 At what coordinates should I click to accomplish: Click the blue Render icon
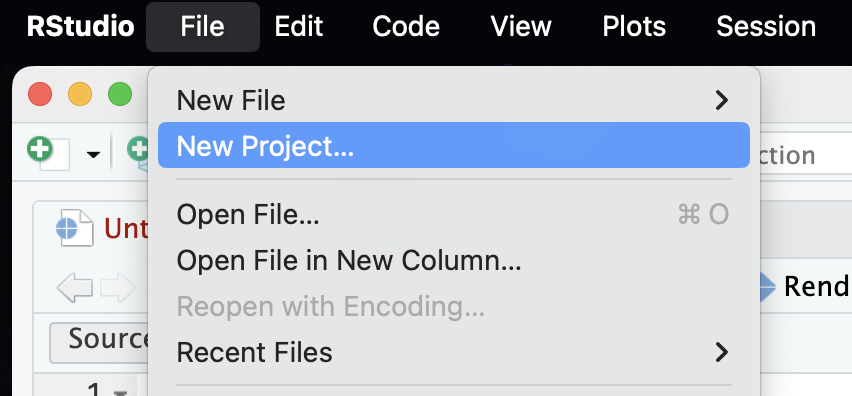[x=767, y=287]
